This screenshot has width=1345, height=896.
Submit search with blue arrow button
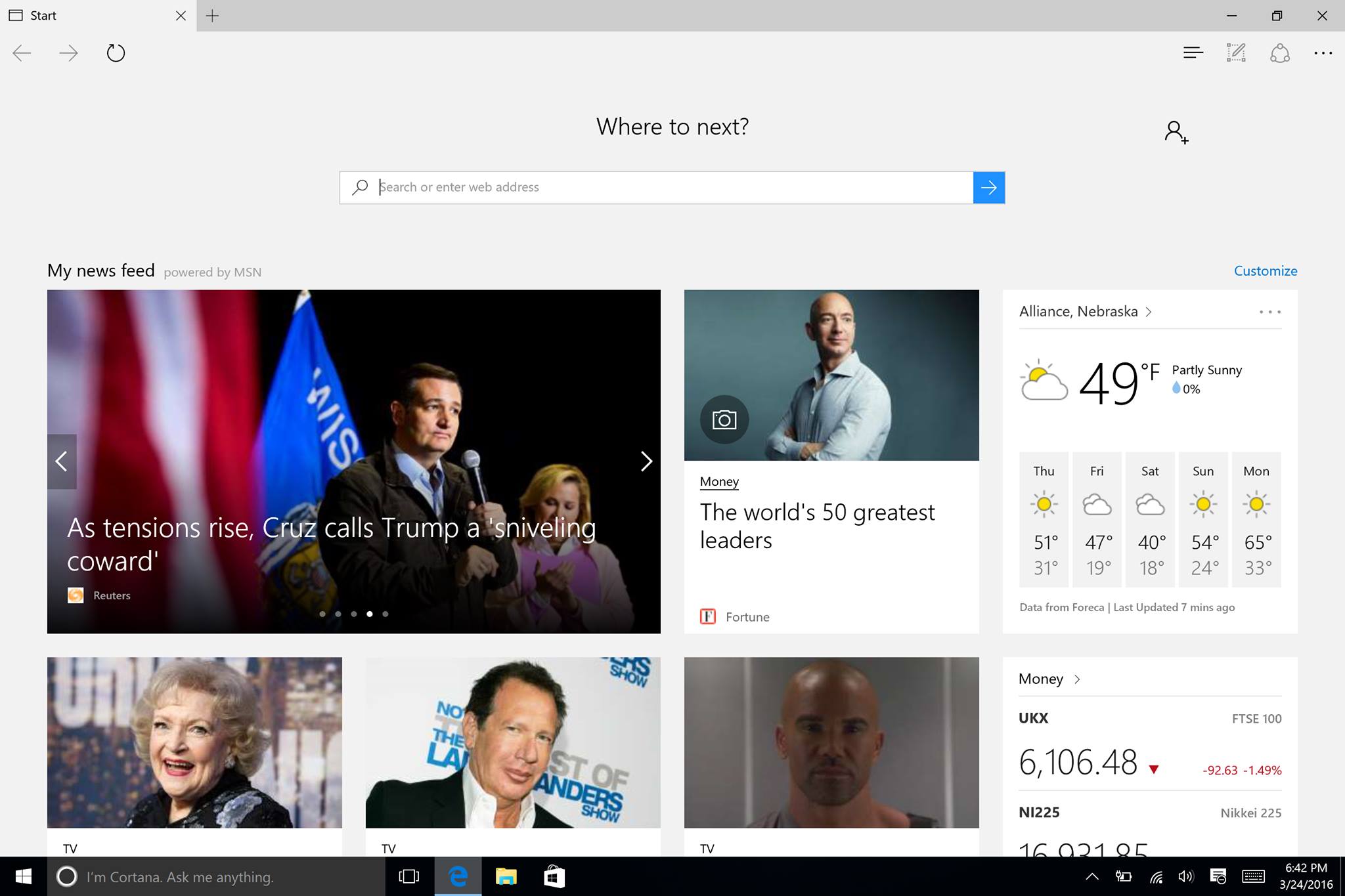[989, 188]
